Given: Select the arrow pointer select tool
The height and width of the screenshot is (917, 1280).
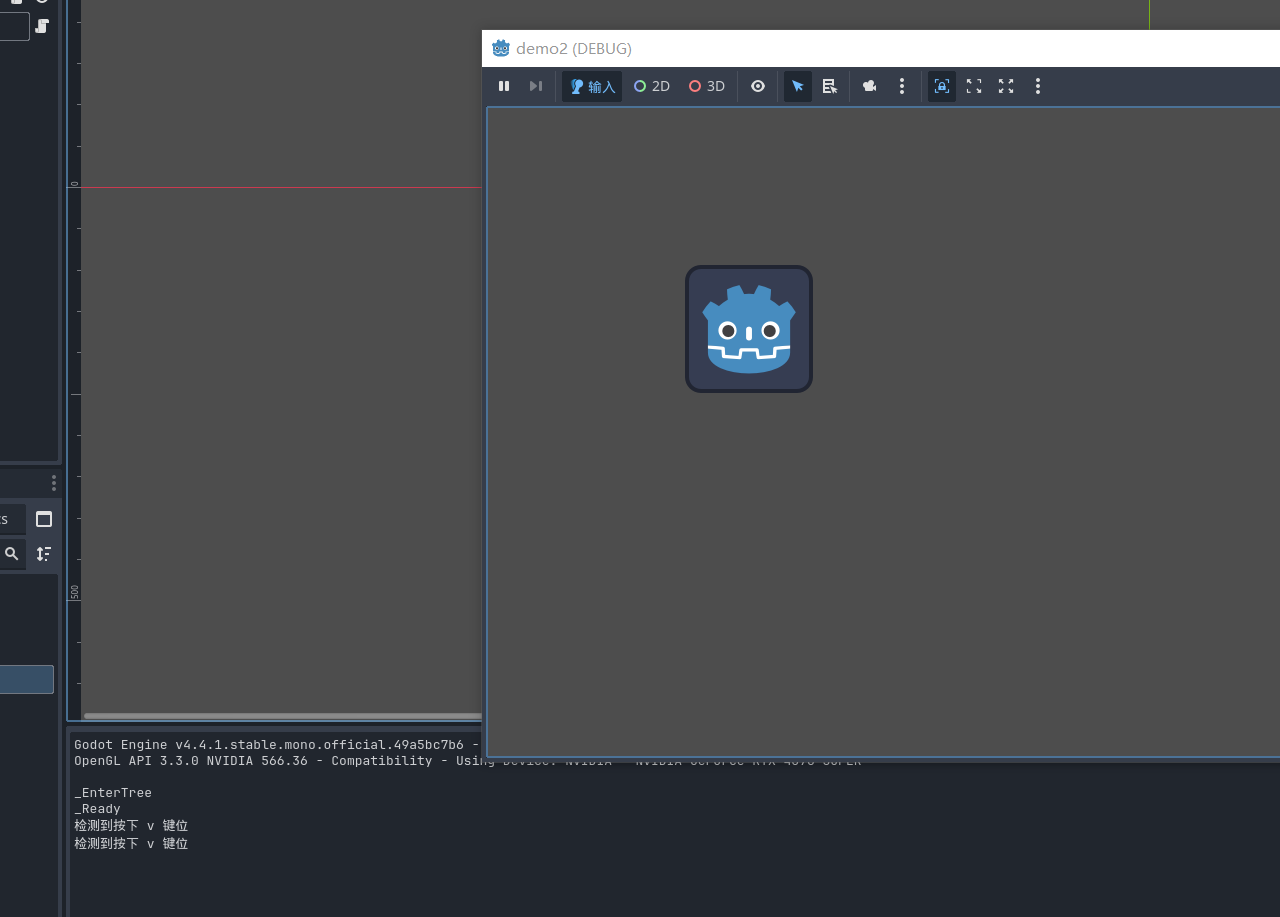Looking at the screenshot, I should coord(798,86).
